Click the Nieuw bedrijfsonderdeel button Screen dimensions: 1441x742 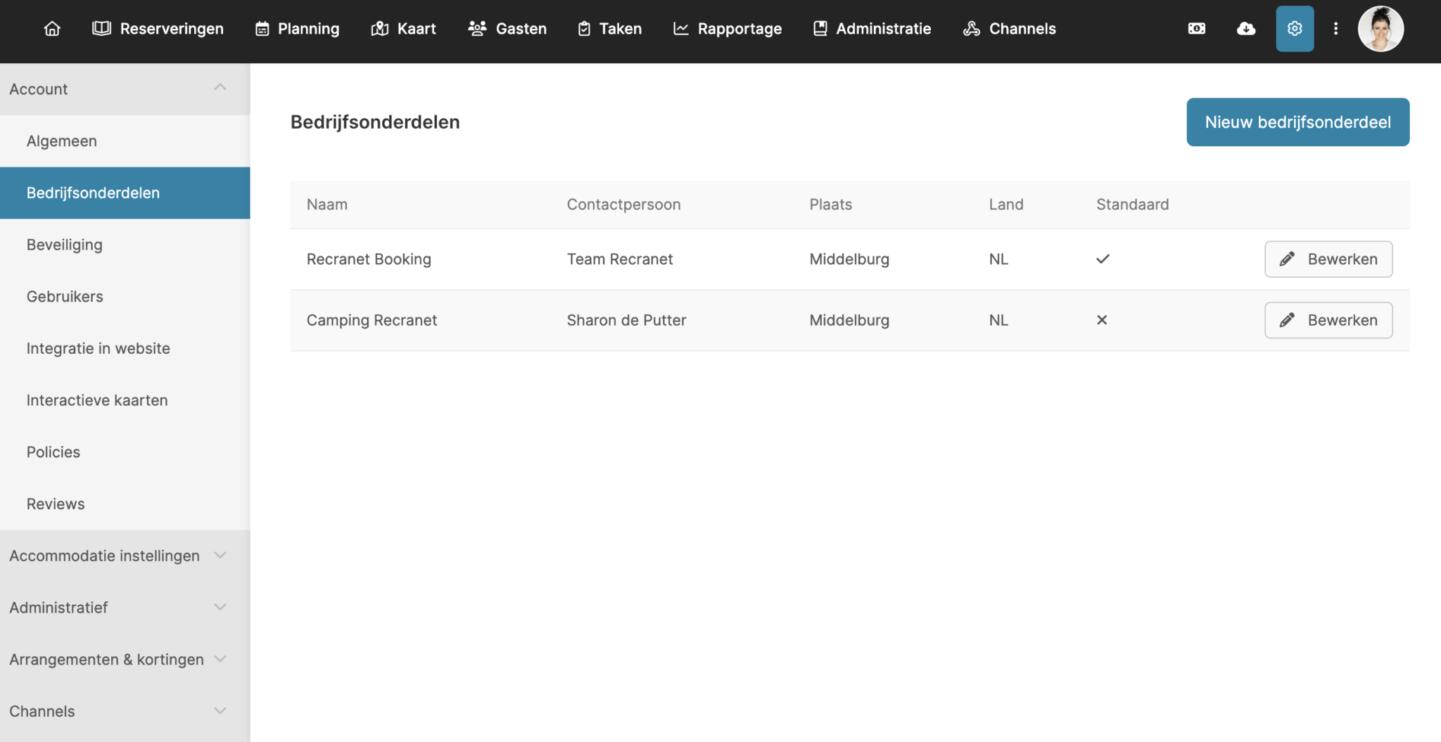[x=1297, y=122]
